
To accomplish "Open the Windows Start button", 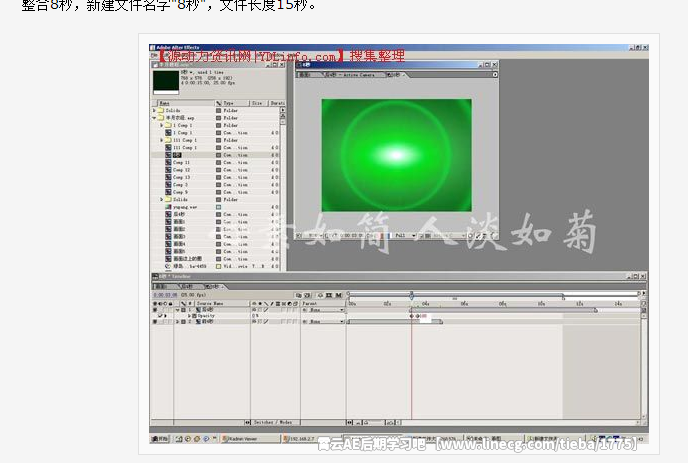I will [x=160, y=438].
